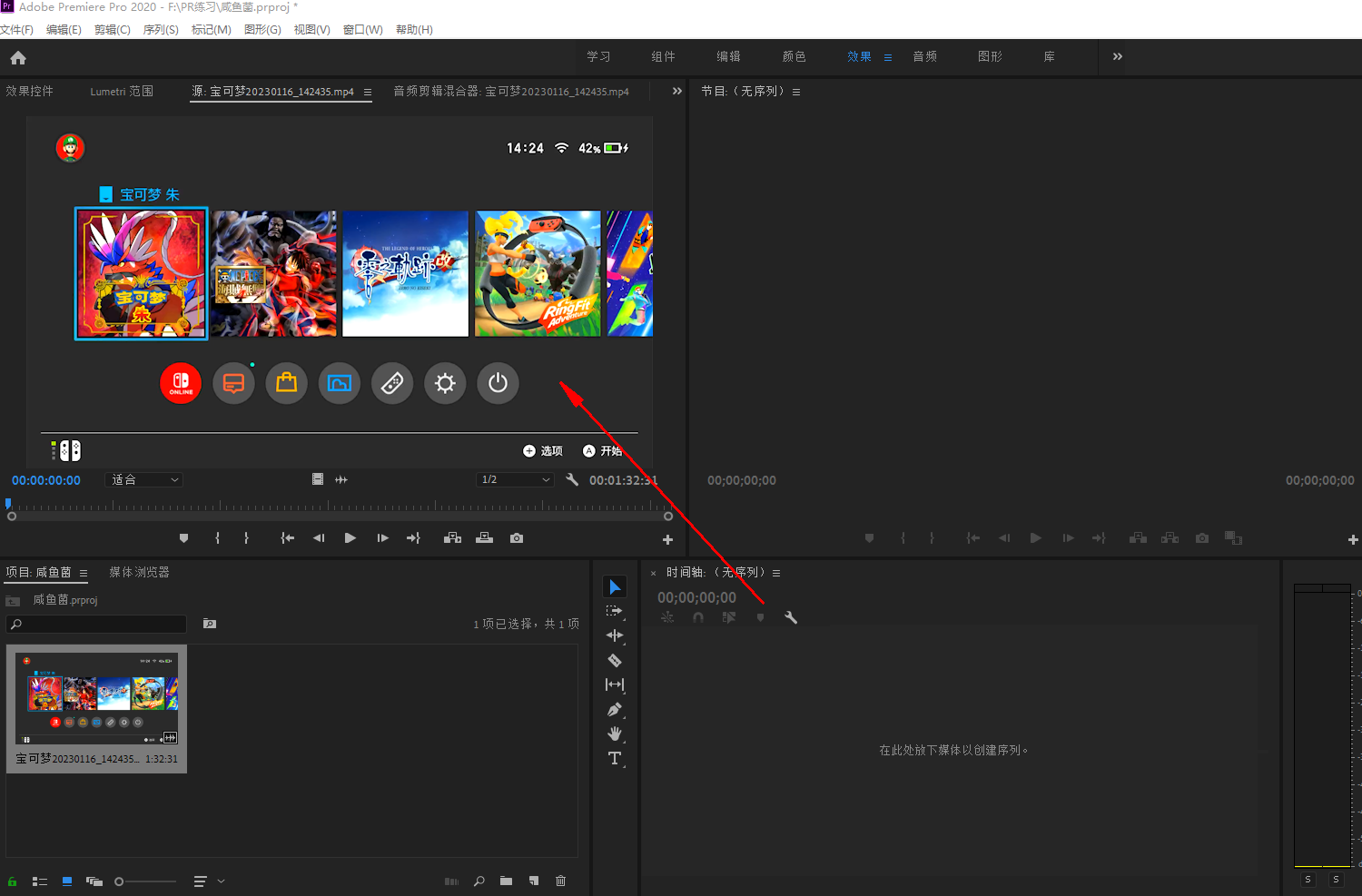Create a new bin in Project panel
The image size is (1362, 896).
506,881
